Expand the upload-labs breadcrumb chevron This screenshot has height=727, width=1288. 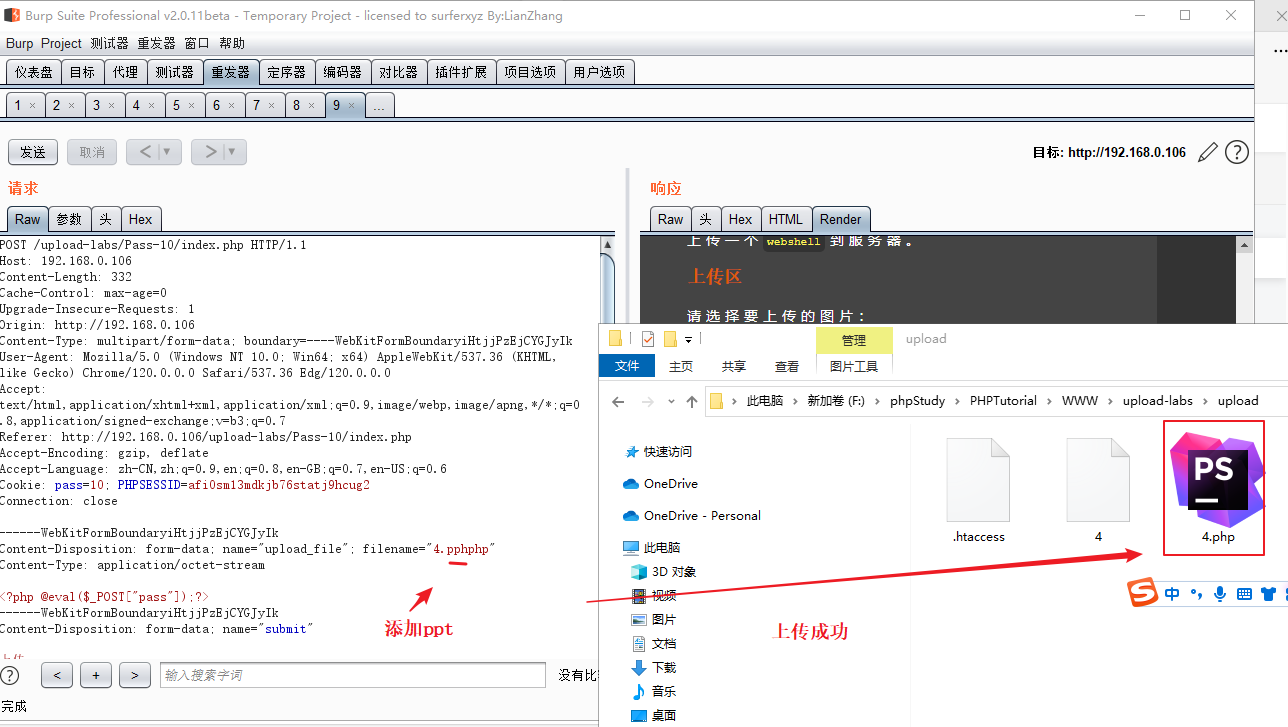[1205, 401]
